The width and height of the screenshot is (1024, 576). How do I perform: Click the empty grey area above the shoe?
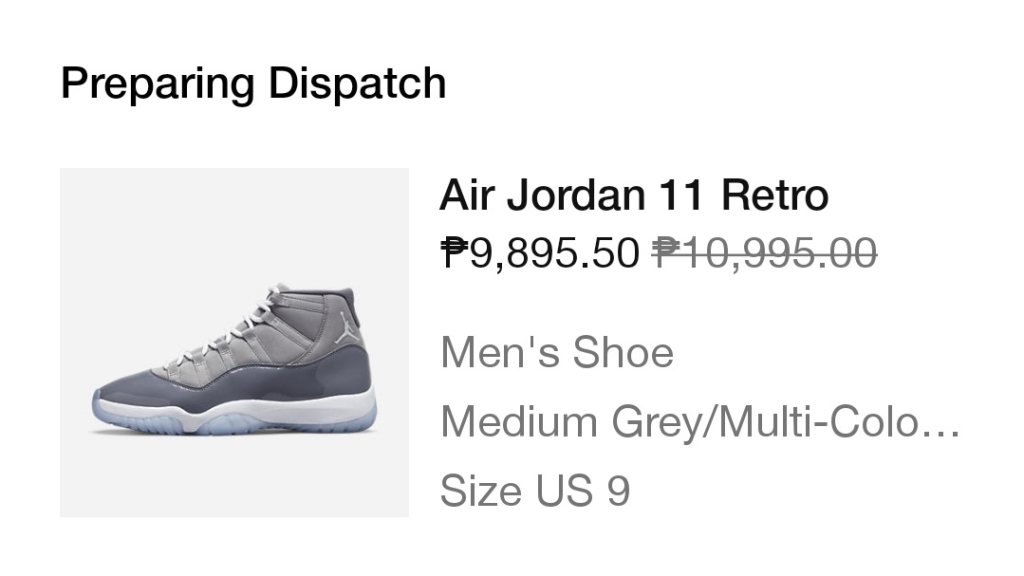234,220
